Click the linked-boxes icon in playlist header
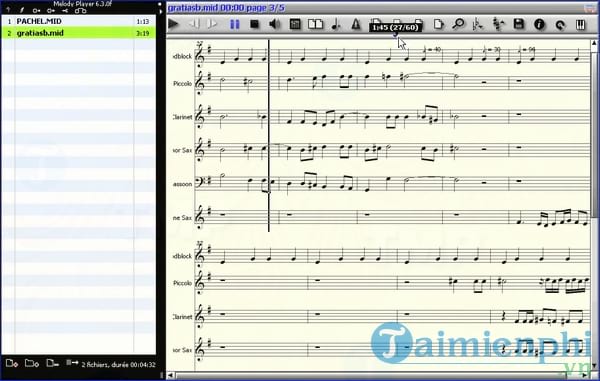The width and height of the screenshot is (600, 381). point(80,11)
